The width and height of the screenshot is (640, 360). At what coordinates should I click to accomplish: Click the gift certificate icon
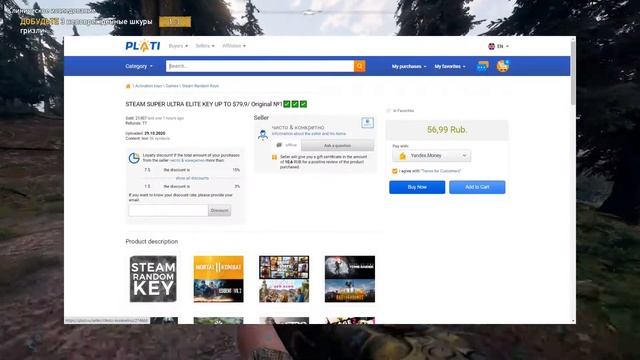click(274, 157)
